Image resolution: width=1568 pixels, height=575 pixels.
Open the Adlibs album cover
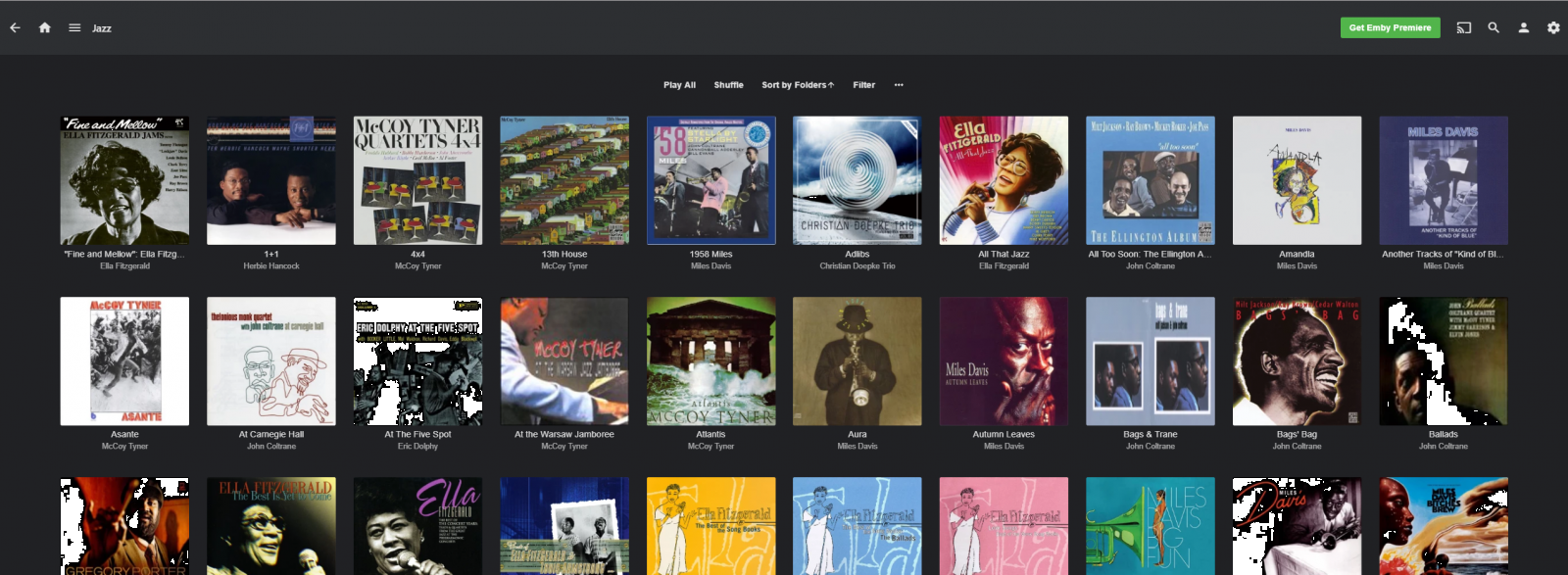pos(857,180)
